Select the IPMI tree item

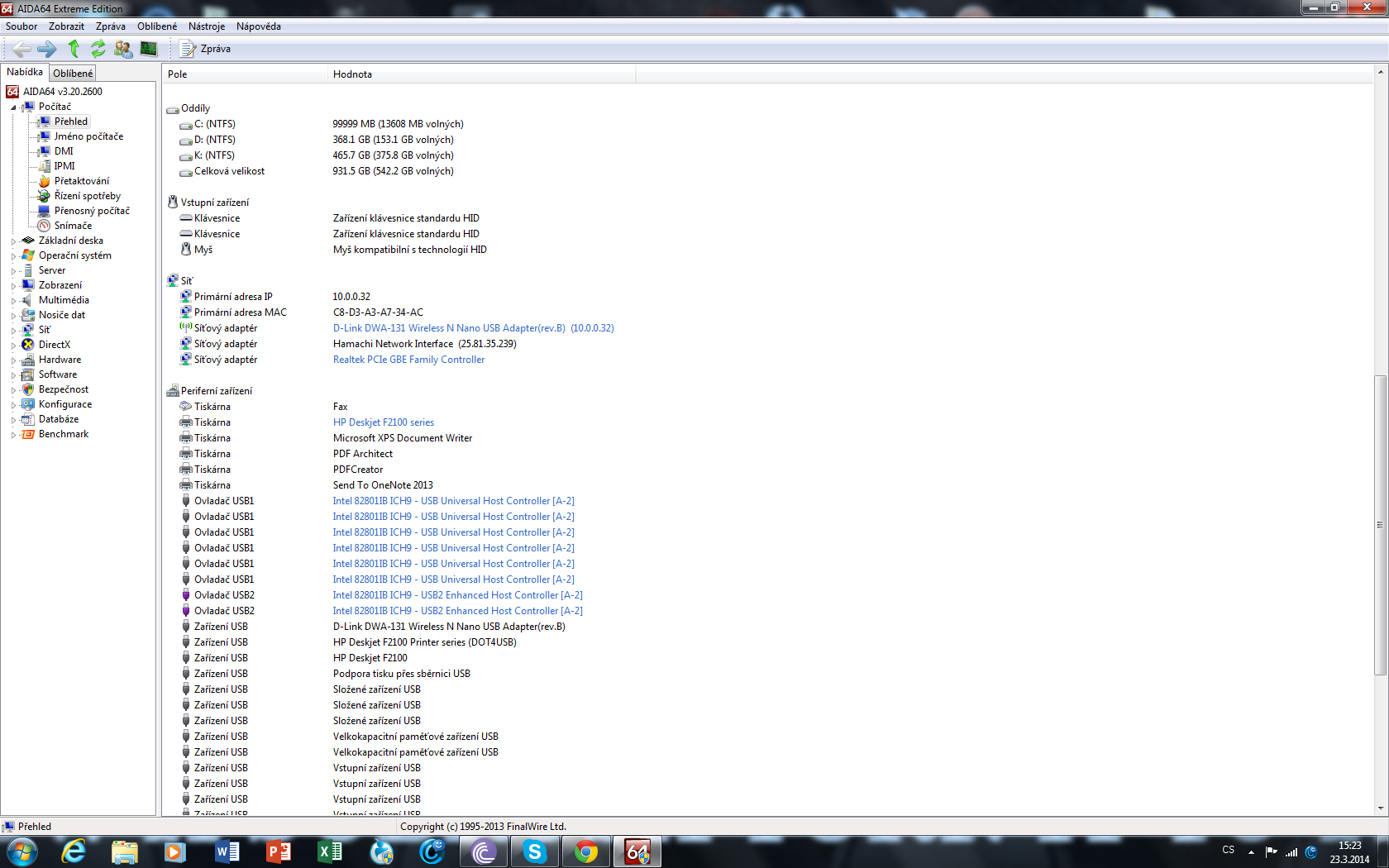[64, 166]
